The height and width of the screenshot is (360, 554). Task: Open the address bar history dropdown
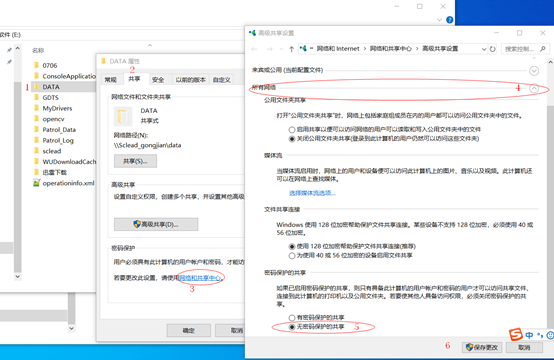click(484, 49)
